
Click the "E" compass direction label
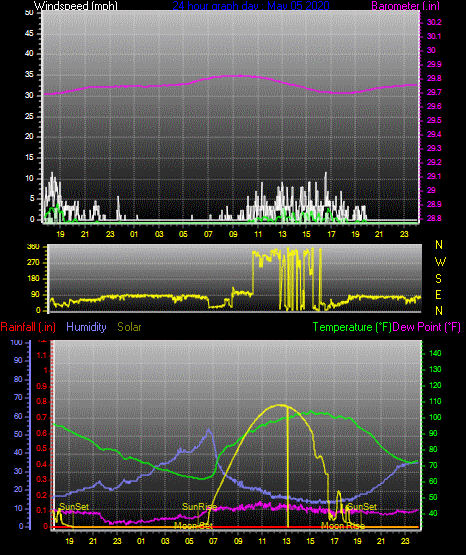[x=438, y=295]
